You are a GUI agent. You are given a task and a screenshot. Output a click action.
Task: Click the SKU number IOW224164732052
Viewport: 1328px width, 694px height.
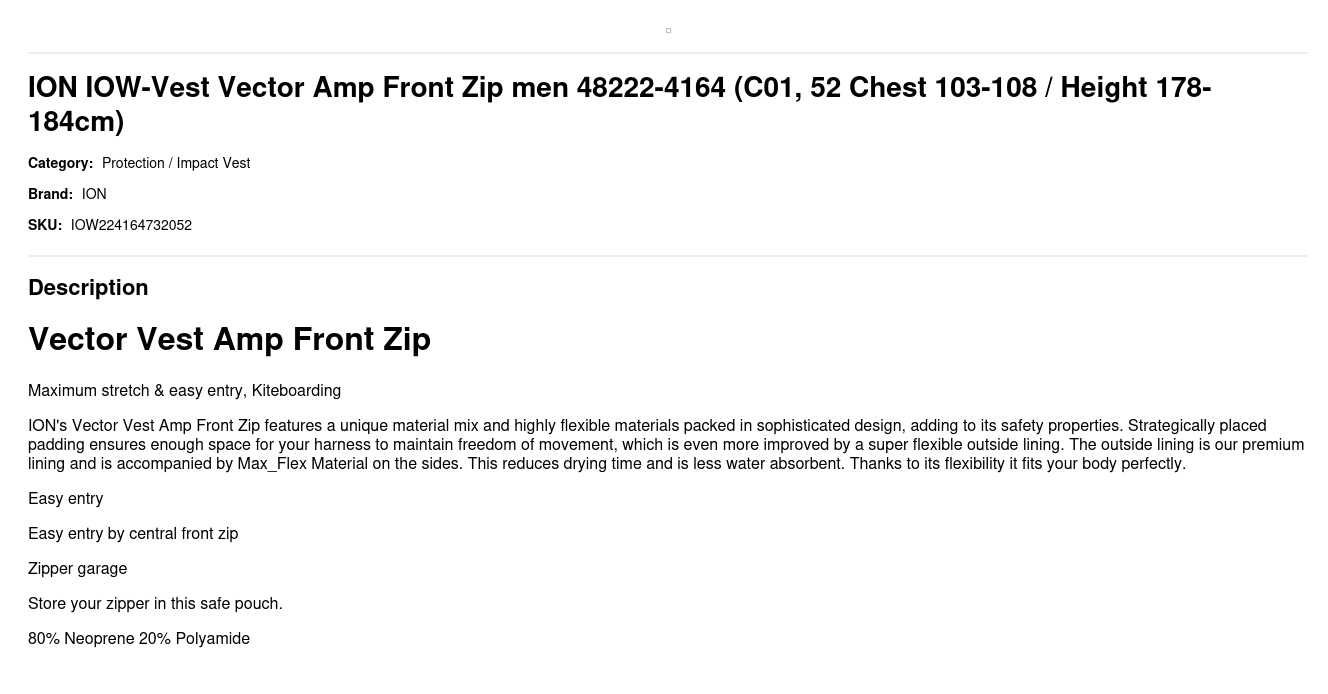(x=131, y=225)
